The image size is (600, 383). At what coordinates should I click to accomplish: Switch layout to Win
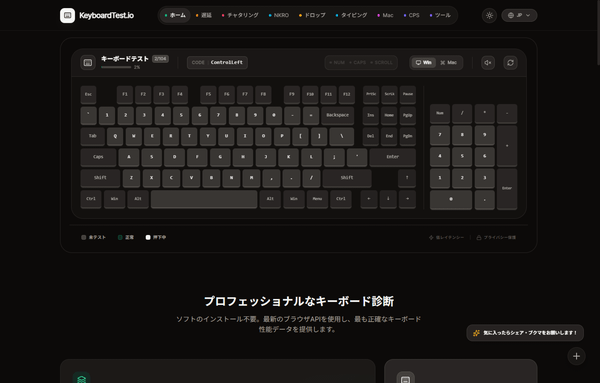424,62
